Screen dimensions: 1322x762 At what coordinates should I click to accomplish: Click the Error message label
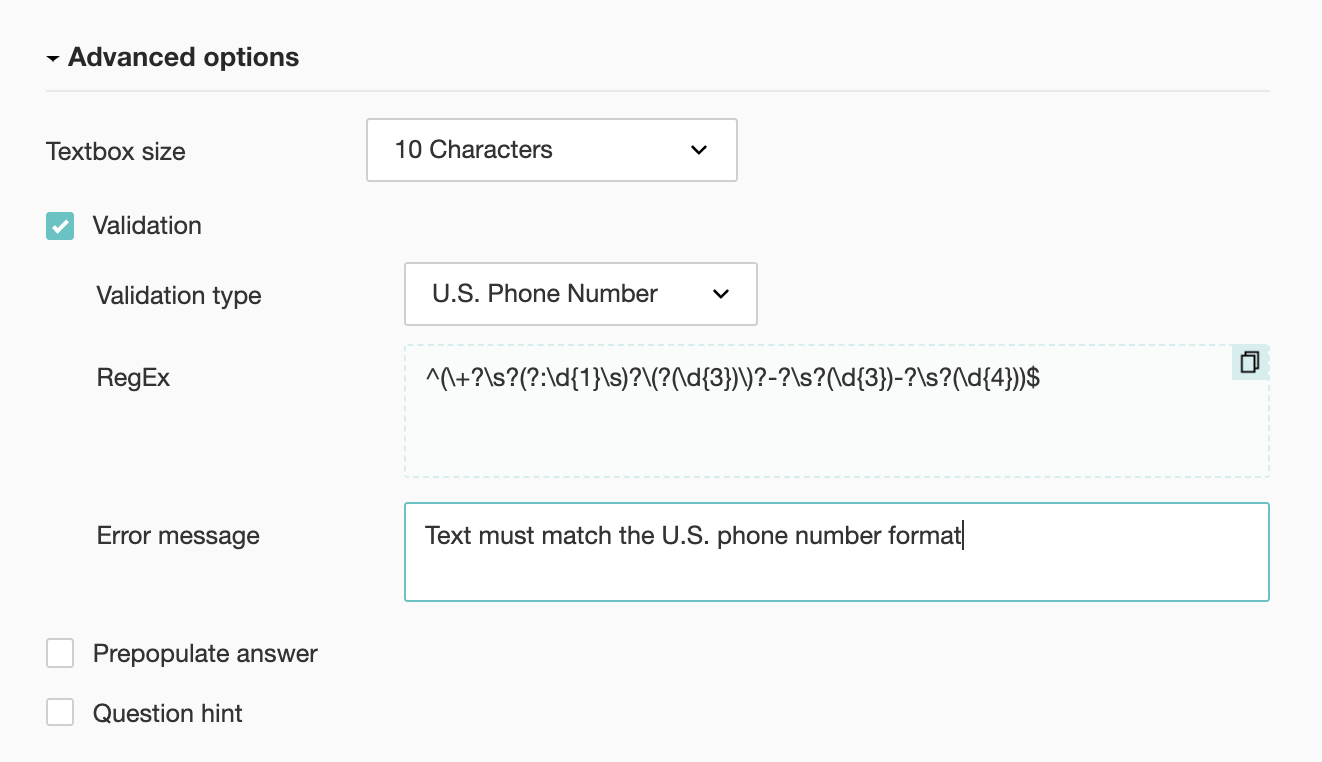pos(178,536)
